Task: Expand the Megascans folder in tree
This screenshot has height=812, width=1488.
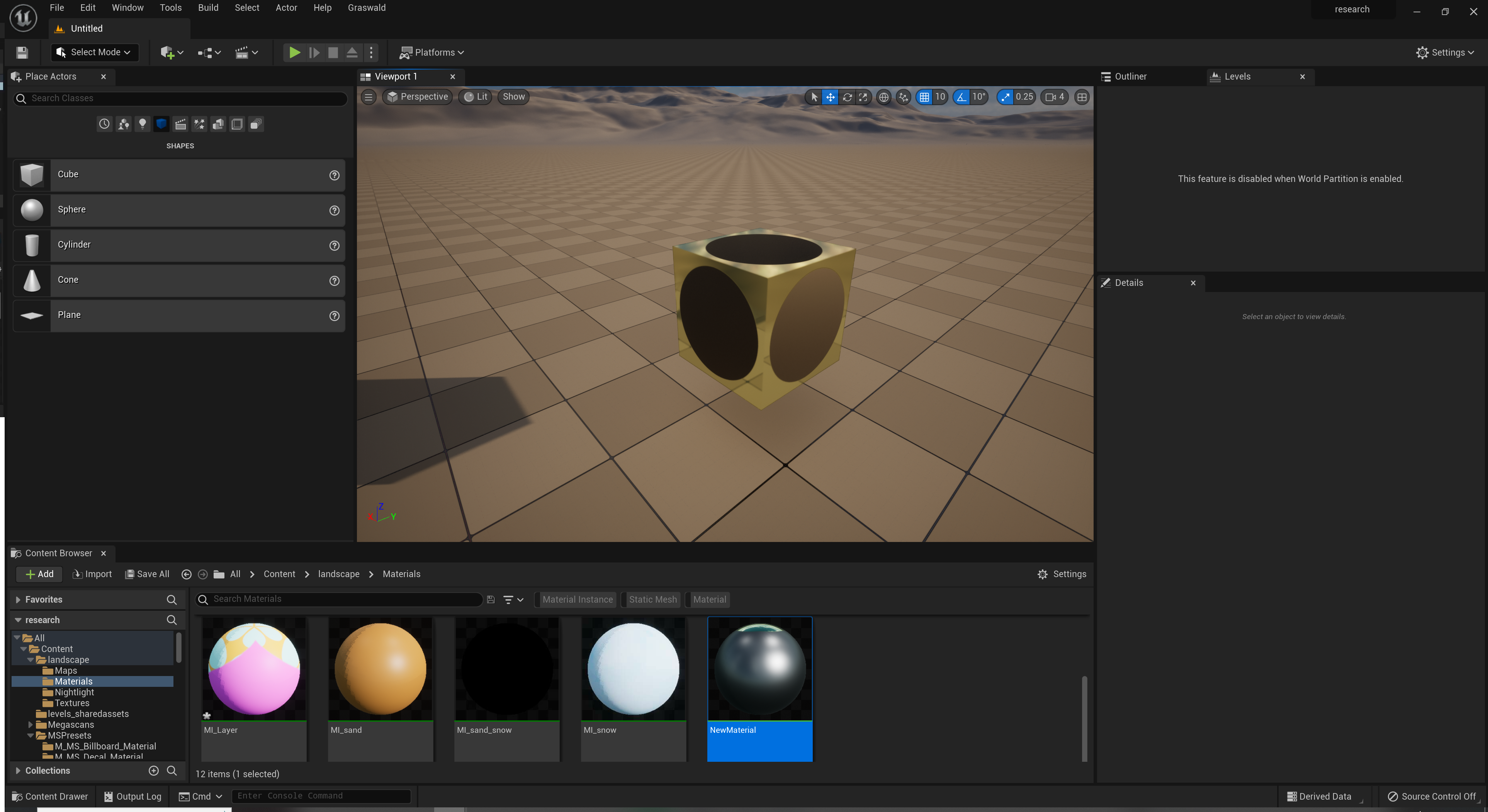Action: coord(31,724)
